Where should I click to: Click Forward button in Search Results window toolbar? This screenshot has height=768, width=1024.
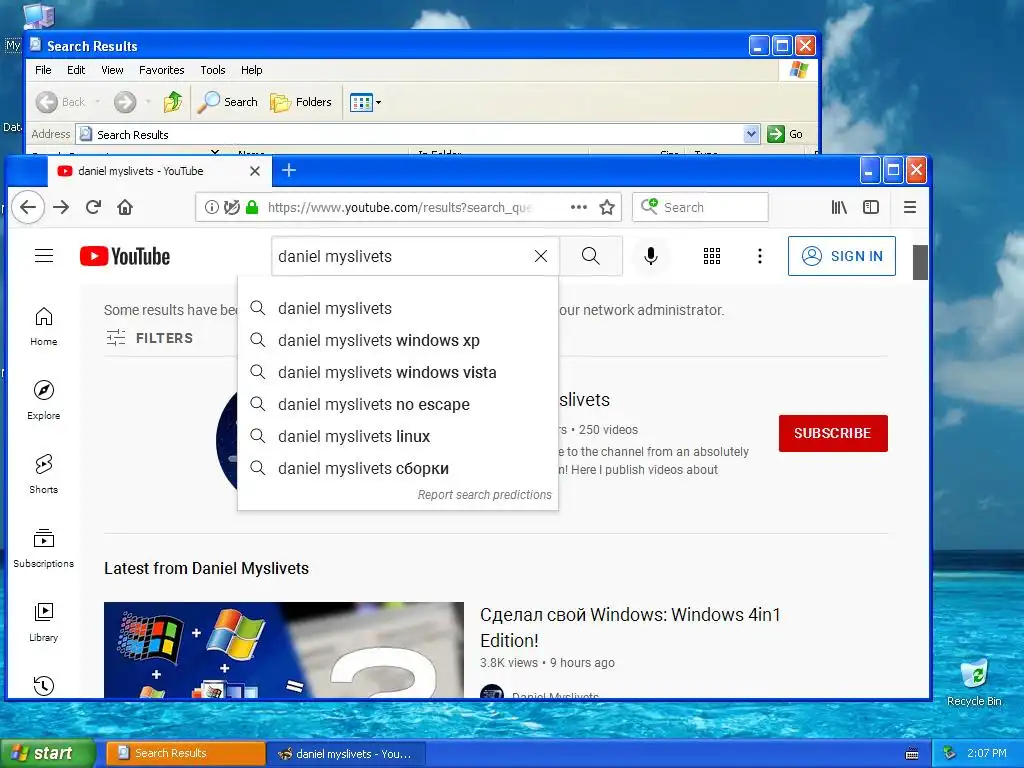(x=125, y=102)
